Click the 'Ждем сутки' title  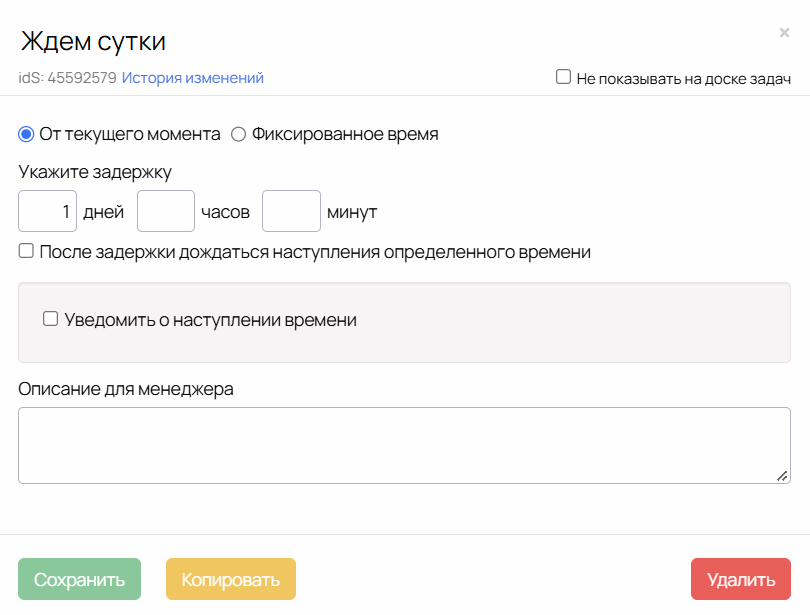94,41
